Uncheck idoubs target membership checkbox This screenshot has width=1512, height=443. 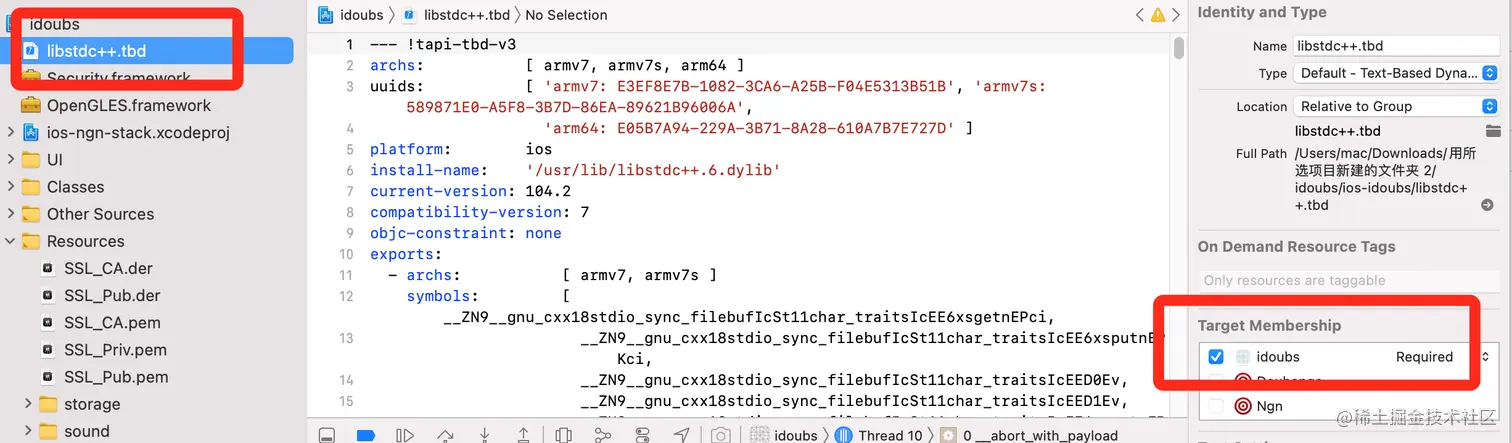pyautogui.click(x=1216, y=357)
